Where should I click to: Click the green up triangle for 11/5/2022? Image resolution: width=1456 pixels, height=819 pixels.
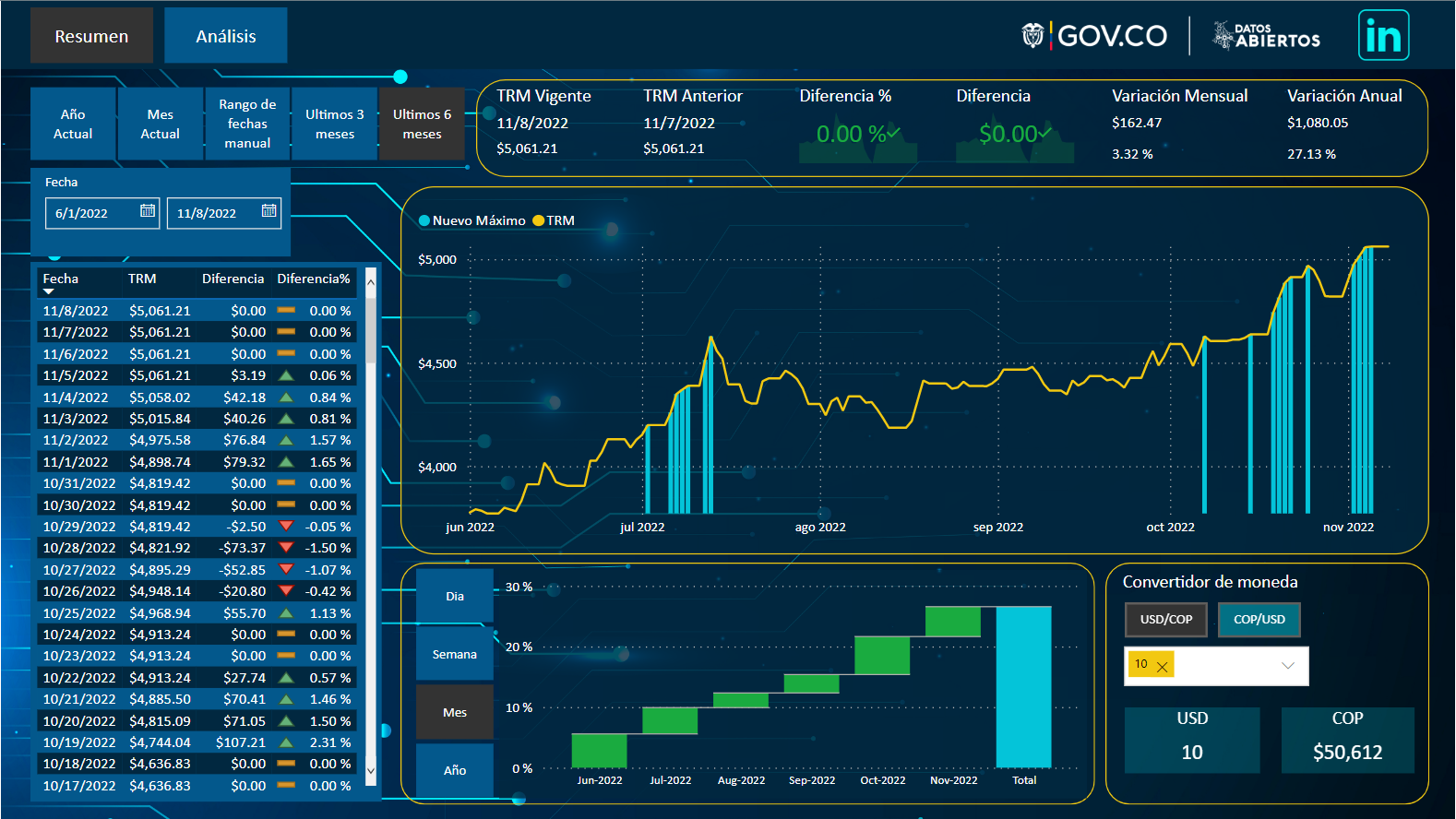pyautogui.click(x=286, y=375)
